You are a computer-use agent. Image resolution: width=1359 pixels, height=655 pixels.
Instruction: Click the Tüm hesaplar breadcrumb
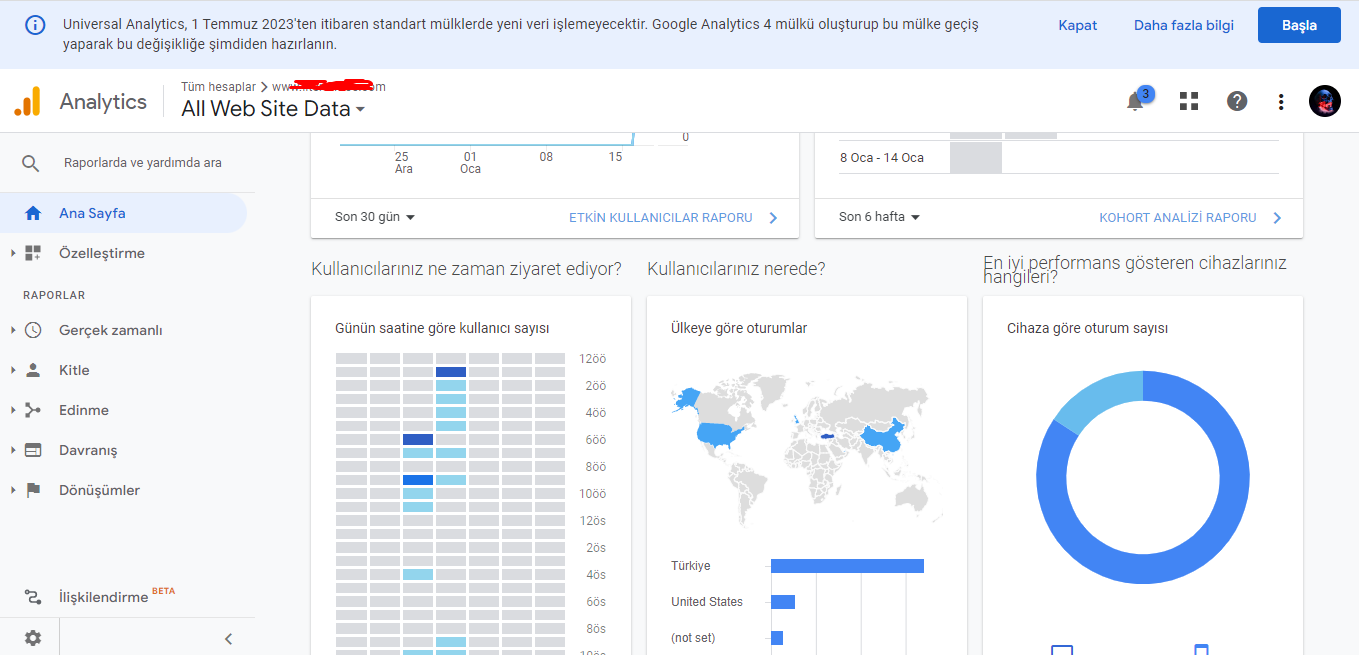point(218,87)
